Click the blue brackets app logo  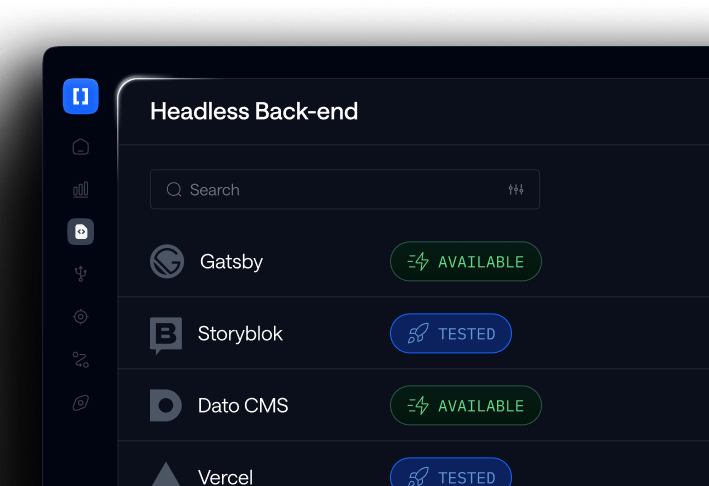pyautogui.click(x=80, y=96)
